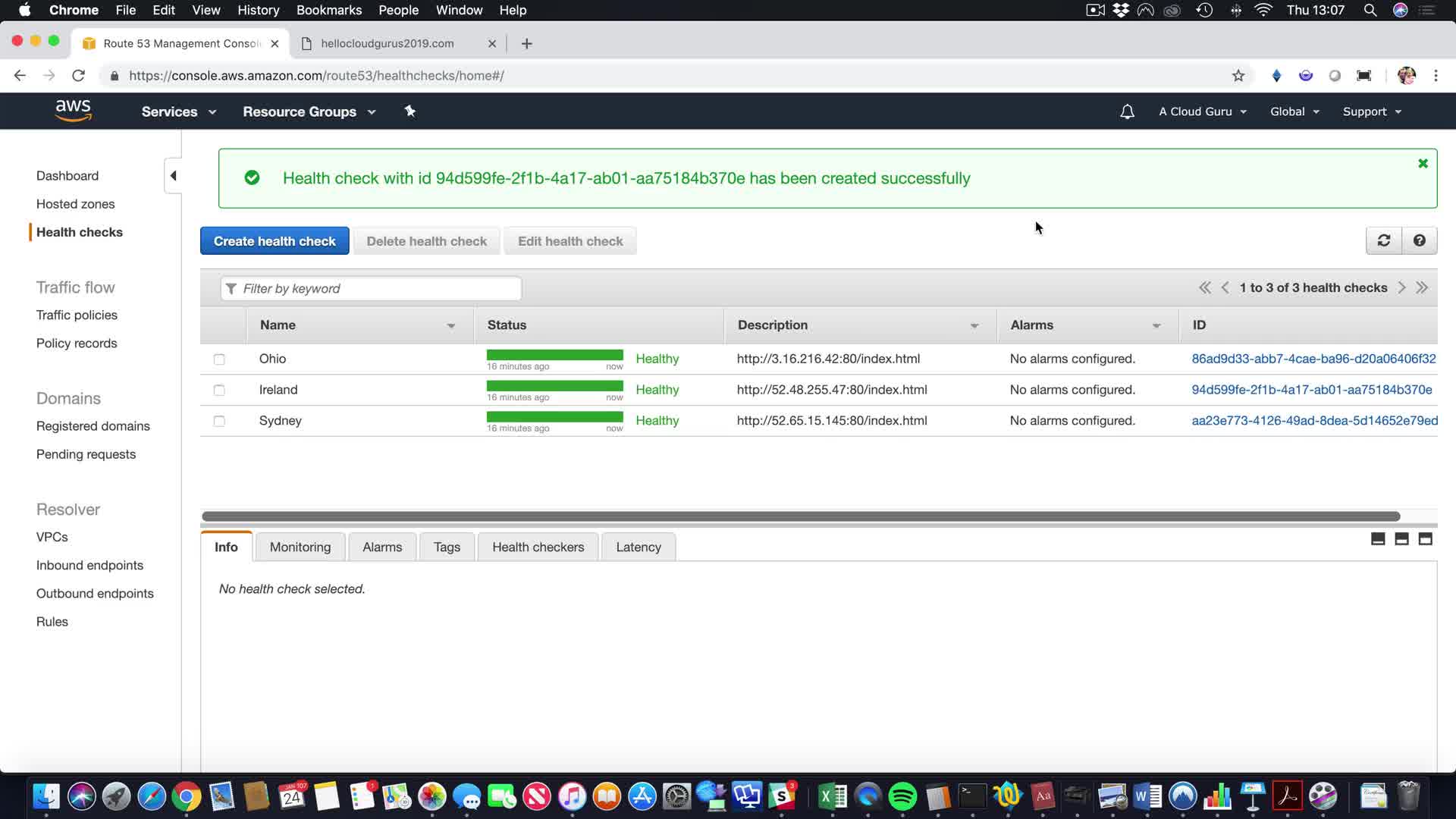This screenshot has height=819, width=1456.
Task: Click the AWS notifications bell icon
Action: pos(1127,111)
